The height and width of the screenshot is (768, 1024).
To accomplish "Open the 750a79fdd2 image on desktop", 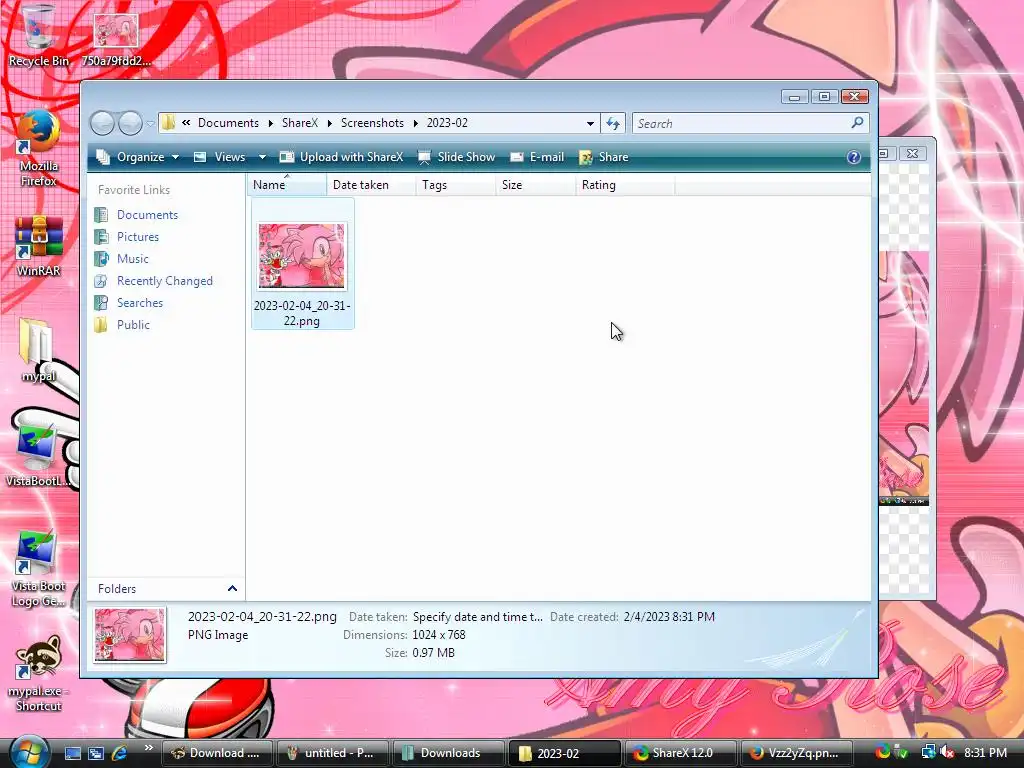I will 116,39.
